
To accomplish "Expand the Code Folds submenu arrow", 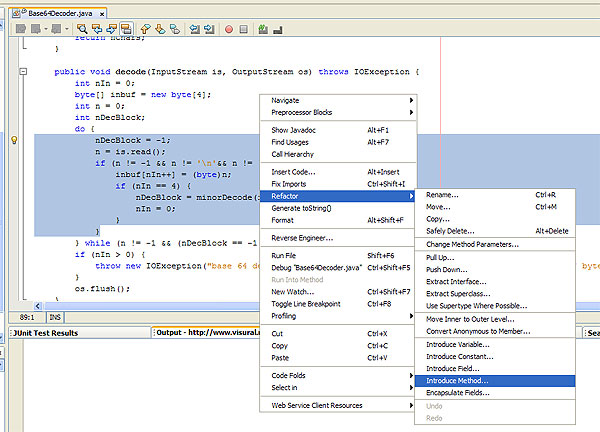I will pos(411,375).
